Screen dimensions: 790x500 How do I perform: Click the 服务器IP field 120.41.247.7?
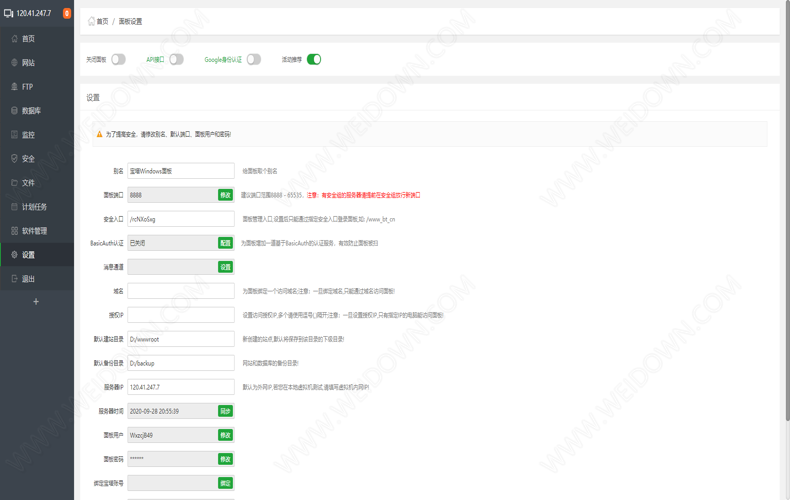pyautogui.click(x=181, y=387)
